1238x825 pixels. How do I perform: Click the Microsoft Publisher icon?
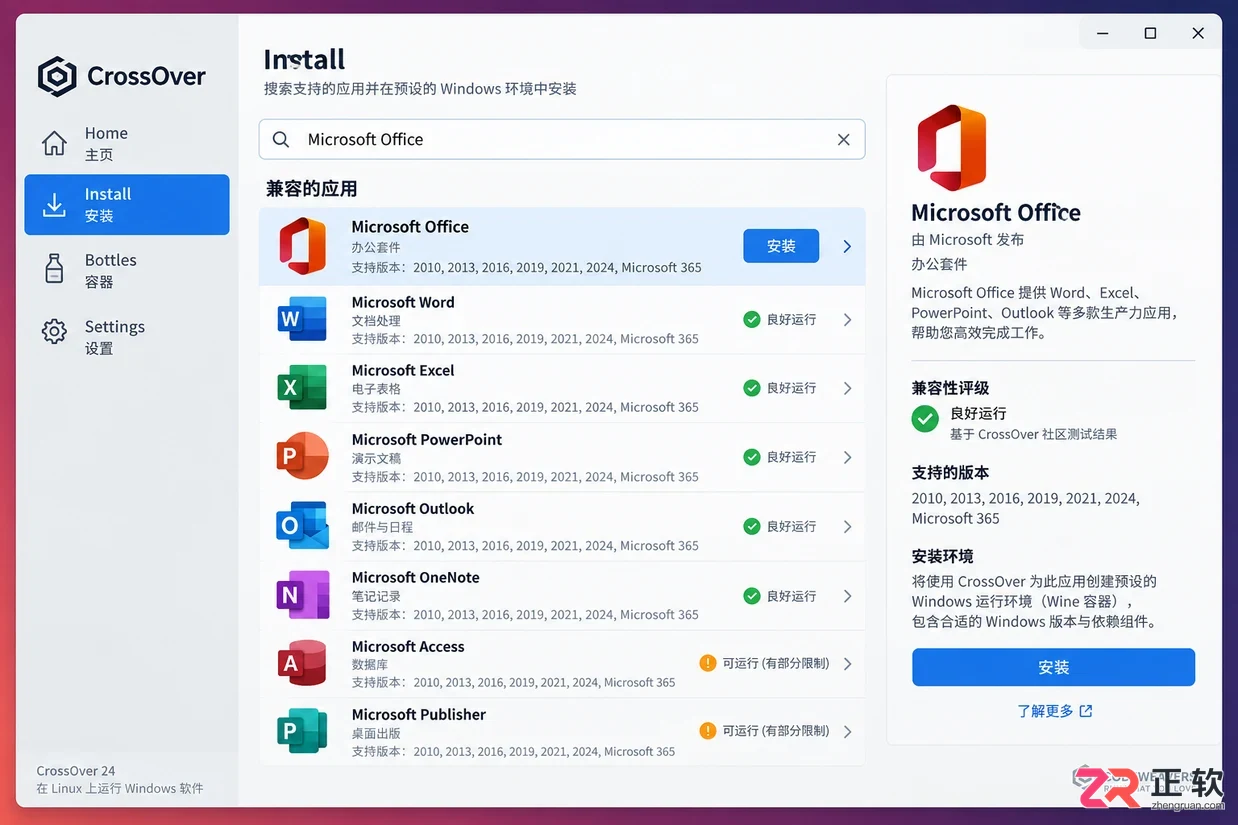pyautogui.click(x=302, y=732)
